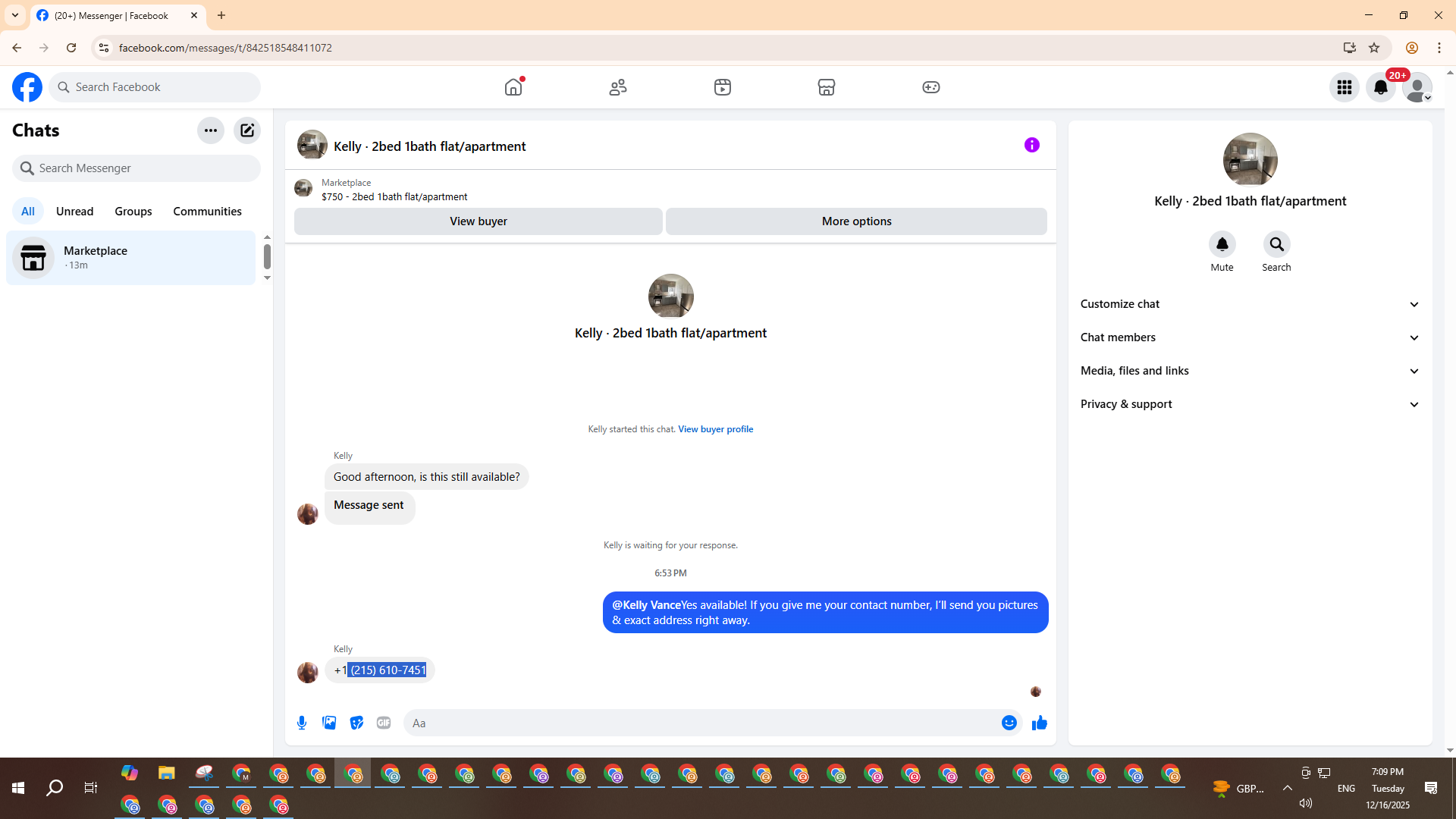This screenshot has height=819, width=1456.
Task: Open File Explorer from the taskbar
Action: point(167,773)
